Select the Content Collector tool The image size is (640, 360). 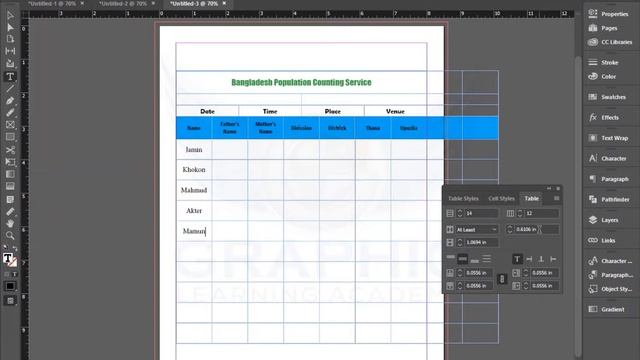[10, 63]
